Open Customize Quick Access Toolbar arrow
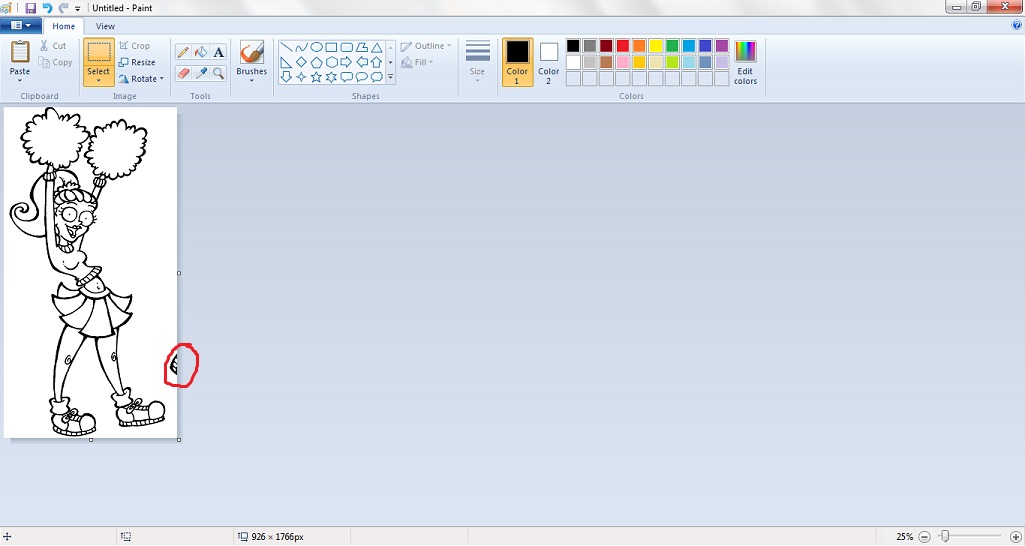1025x546 pixels. click(x=78, y=9)
